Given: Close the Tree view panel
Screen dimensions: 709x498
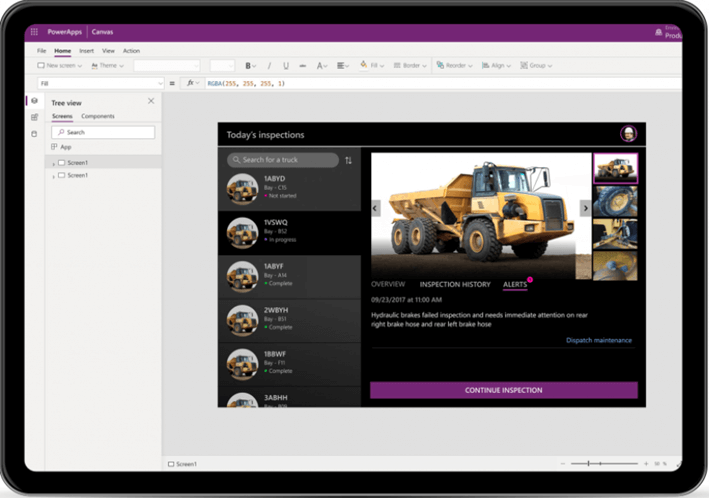Looking at the screenshot, I should pos(151,101).
